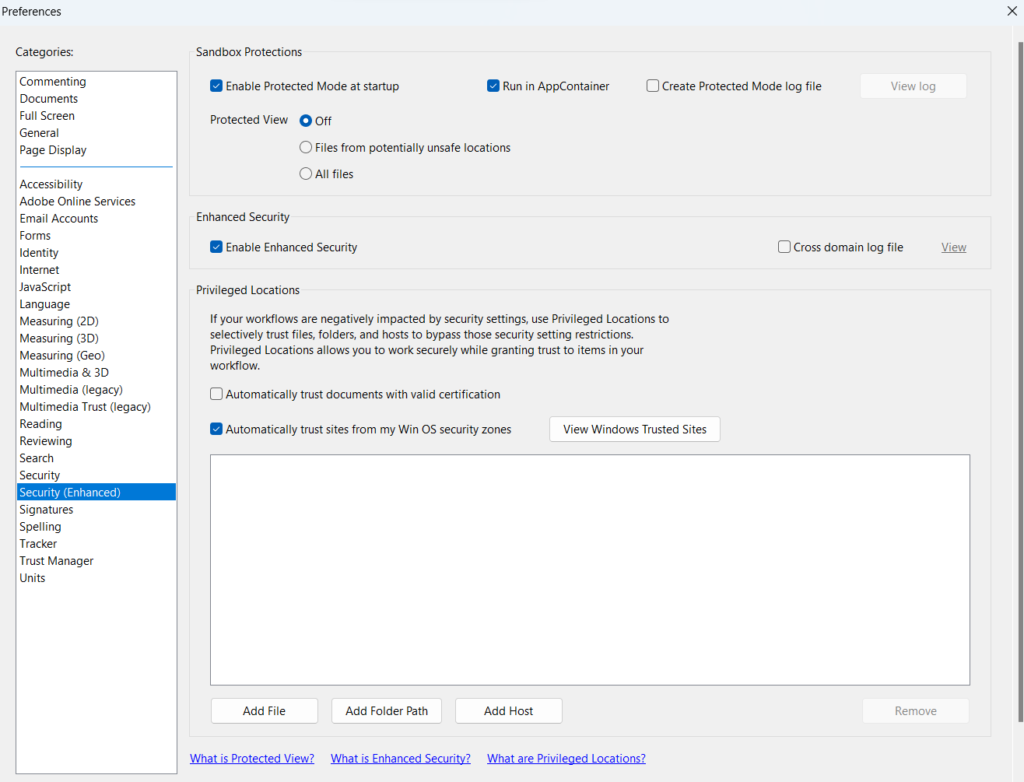
Task: Select the Protected View Off radio button
Action: point(306,120)
